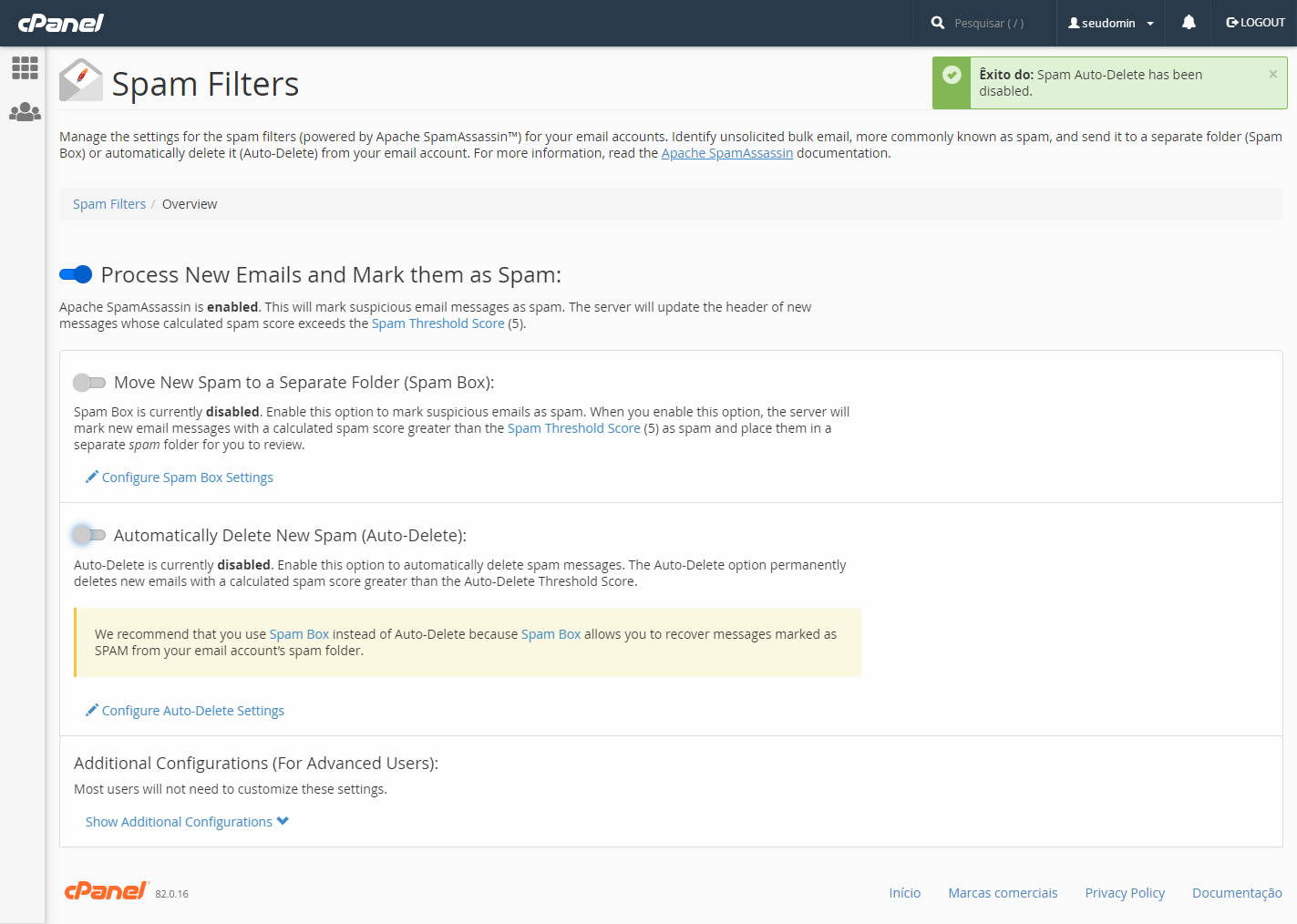The height and width of the screenshot is (924, 1297).
Task: Open the home grid icon in sidebar
Action: [x=25, y=67]
